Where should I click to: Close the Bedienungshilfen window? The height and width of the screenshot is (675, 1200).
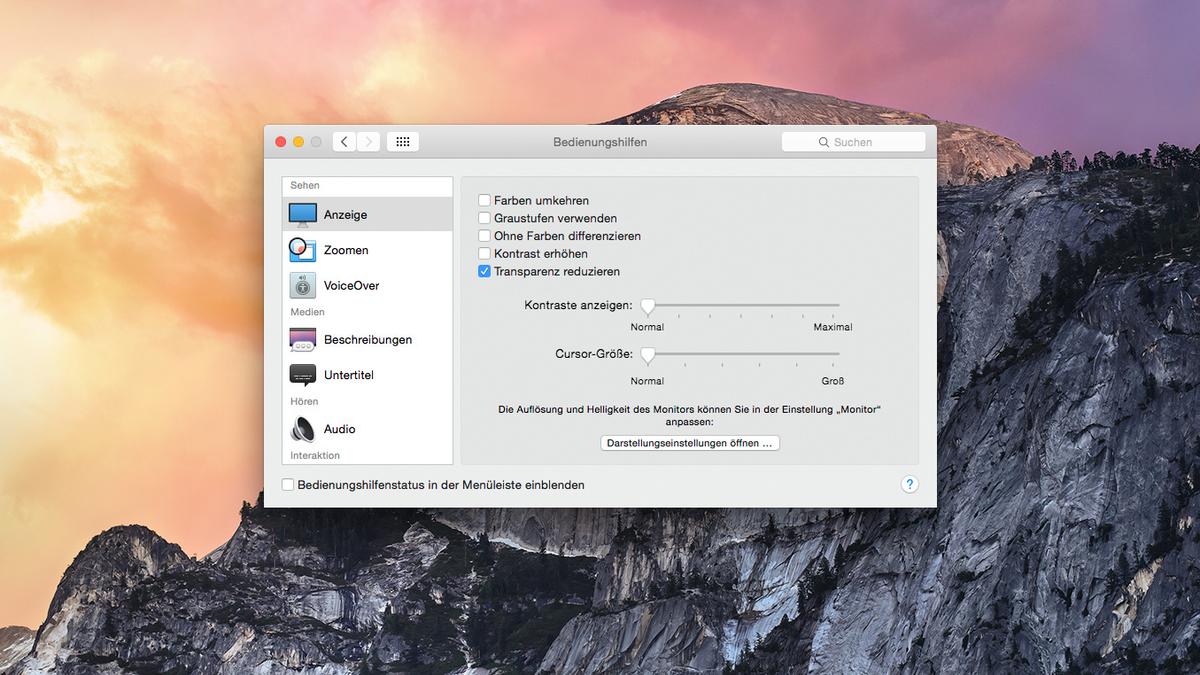coord(281,142)
